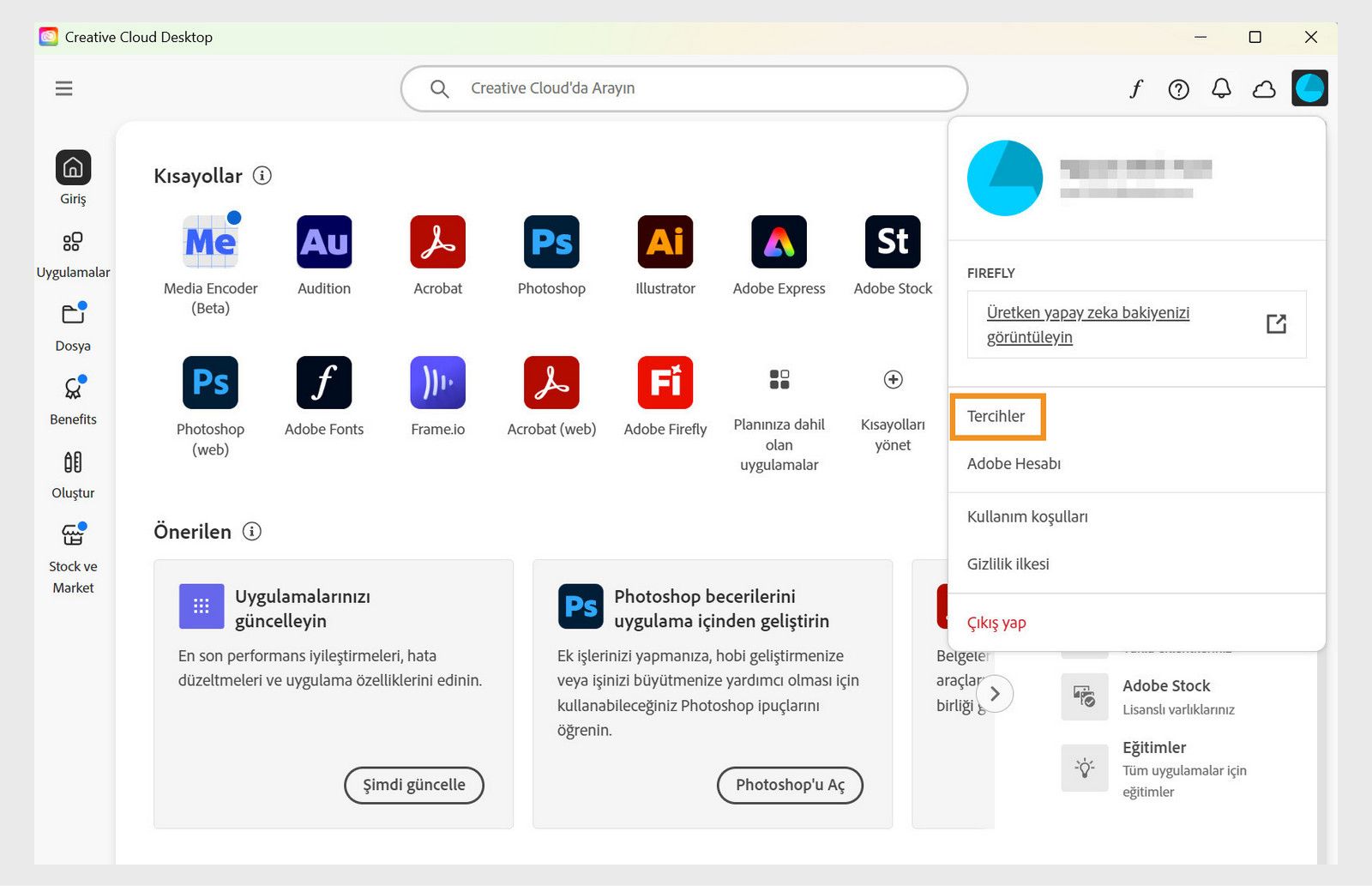This screenshot has height=886, width=1372.
Task: Open the Audition shortcut
Action: coord(323,243)
